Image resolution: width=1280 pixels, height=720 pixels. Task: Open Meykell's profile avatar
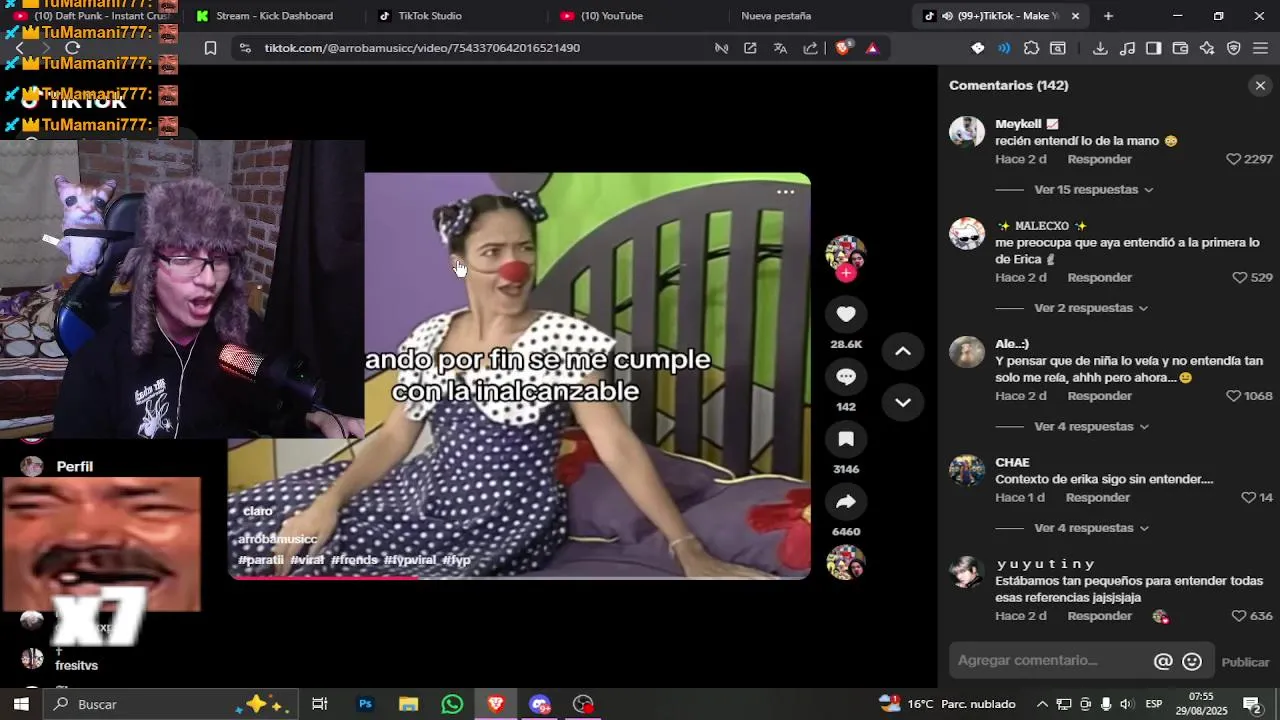[967, 132]
